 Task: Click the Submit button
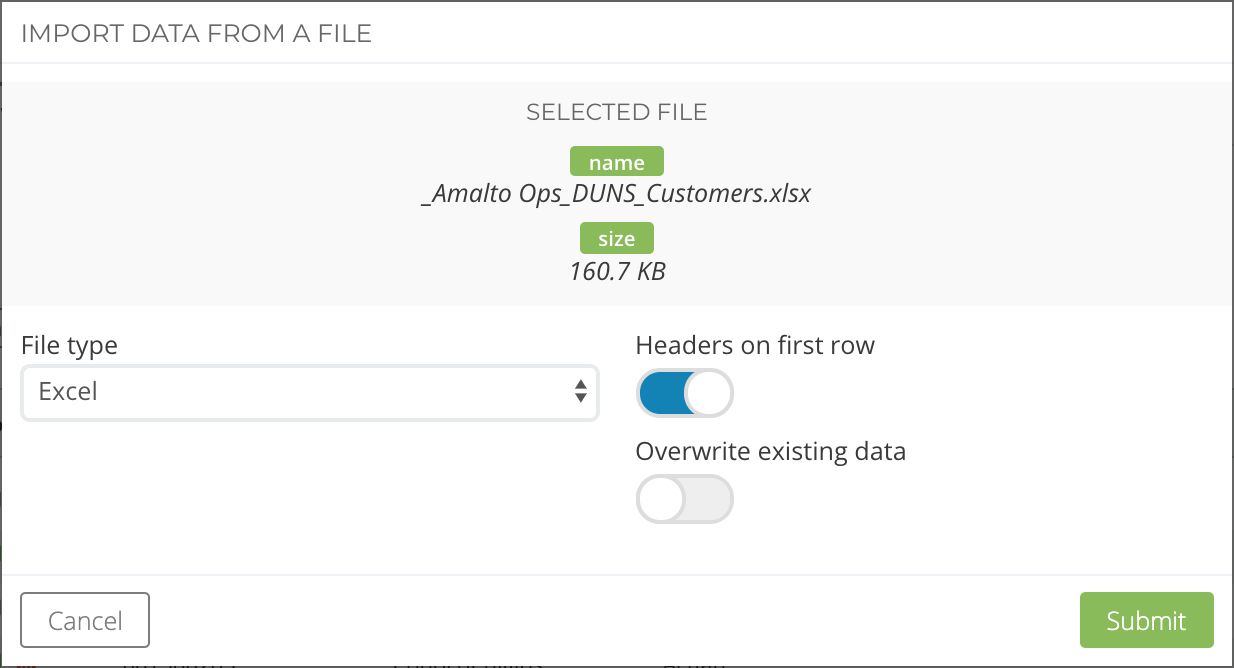tap(1146, 620)
